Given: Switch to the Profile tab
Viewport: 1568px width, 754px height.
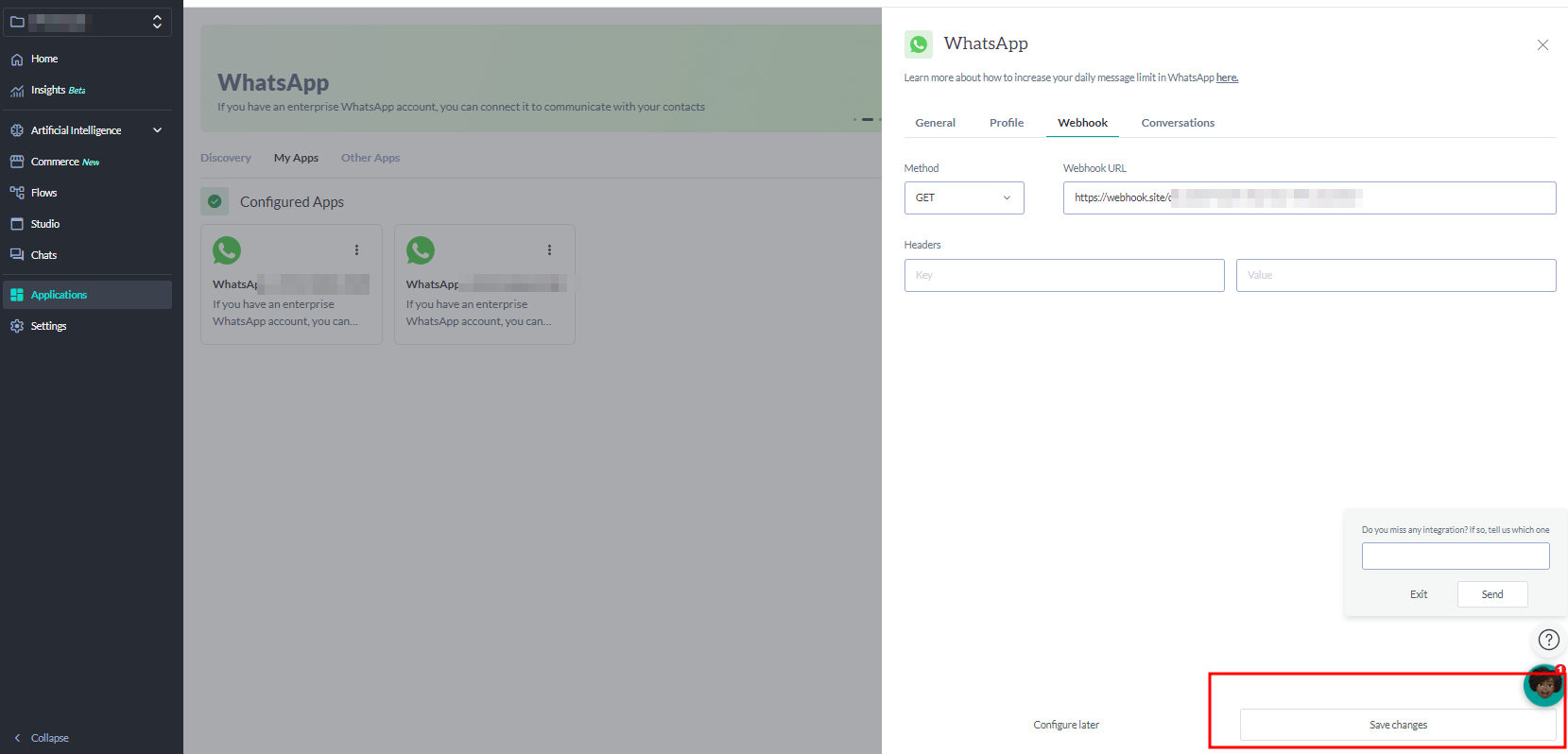Looking at the screenshot, I should 1007,123.
